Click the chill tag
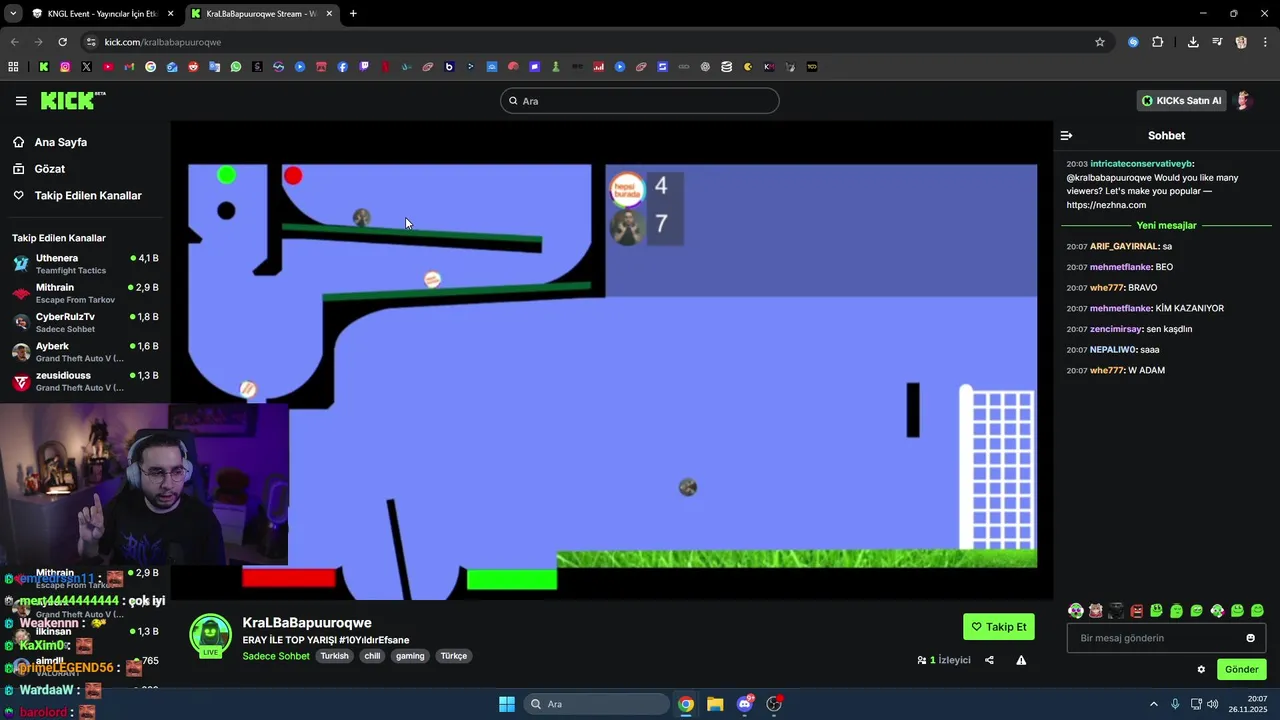Viewport: 1280px width, 720px height. tap(372, 656)
